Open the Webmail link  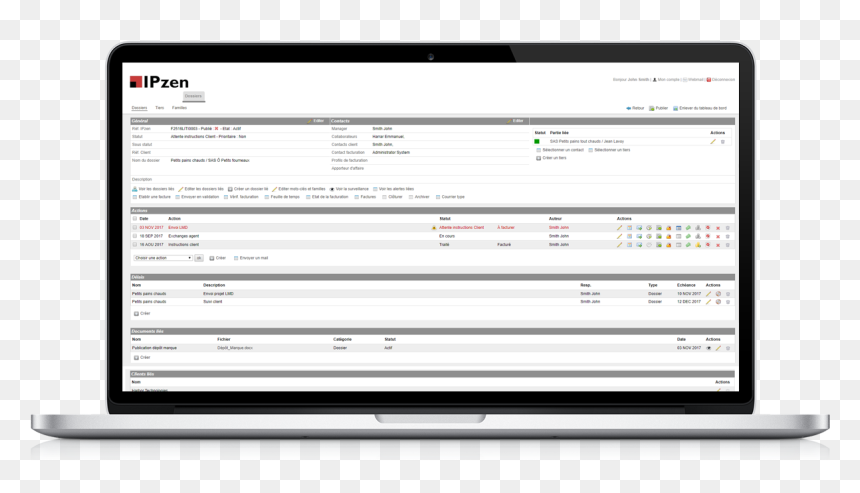point(693,80)
